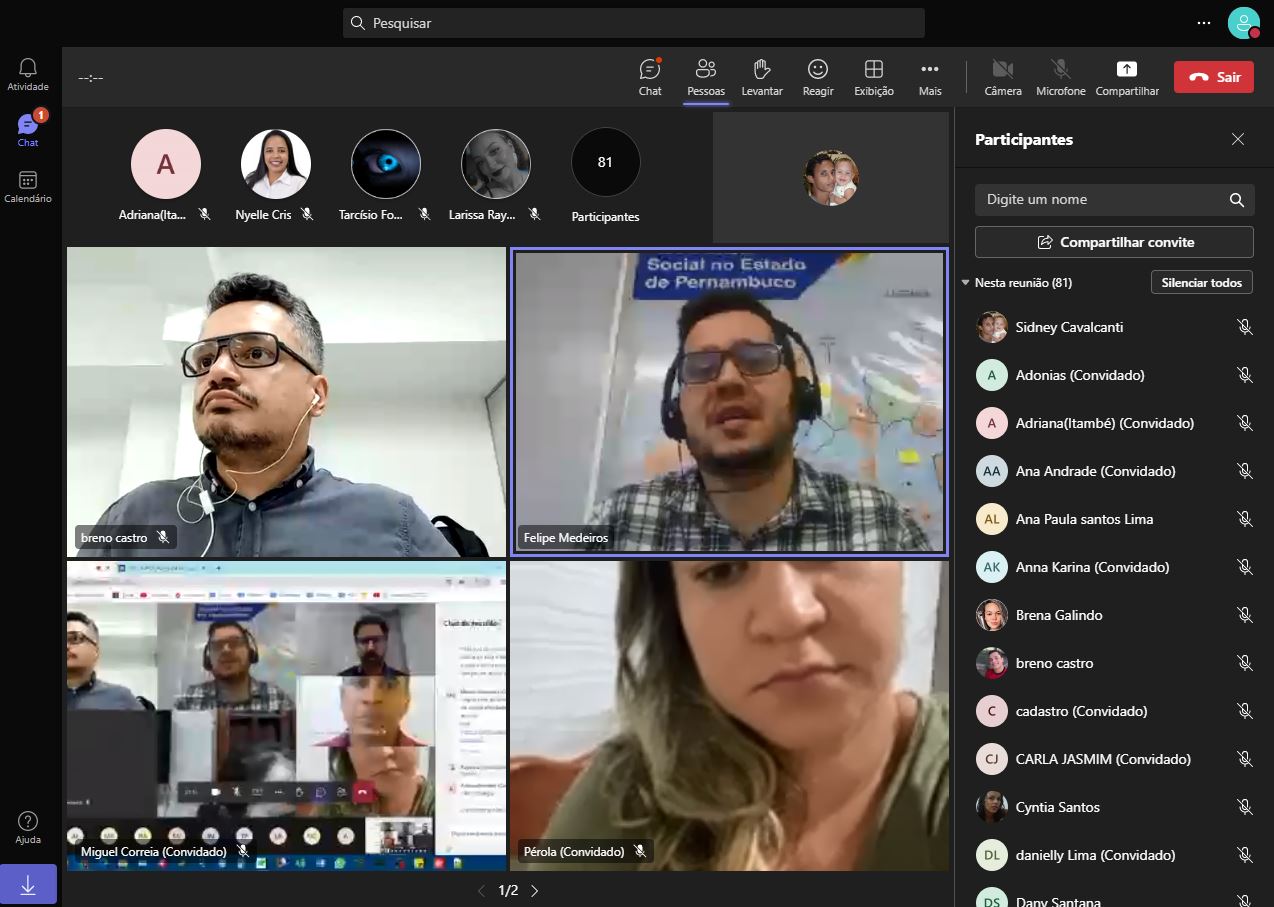Collapse the Nesta reunião (81) list

coord(966,283)
